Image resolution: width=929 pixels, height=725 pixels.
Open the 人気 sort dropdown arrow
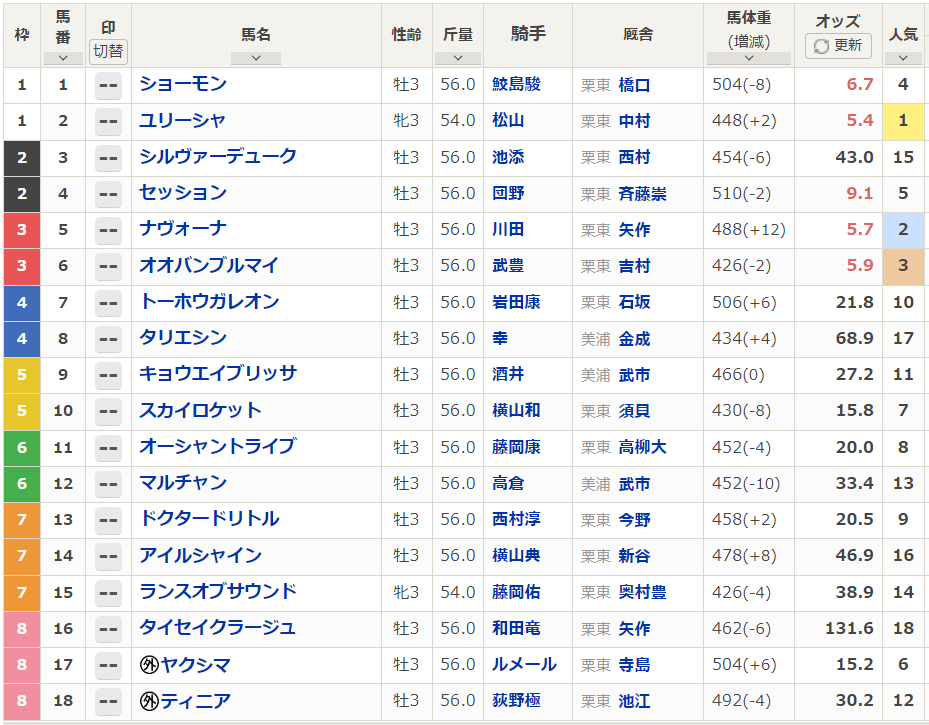(903, 58)
